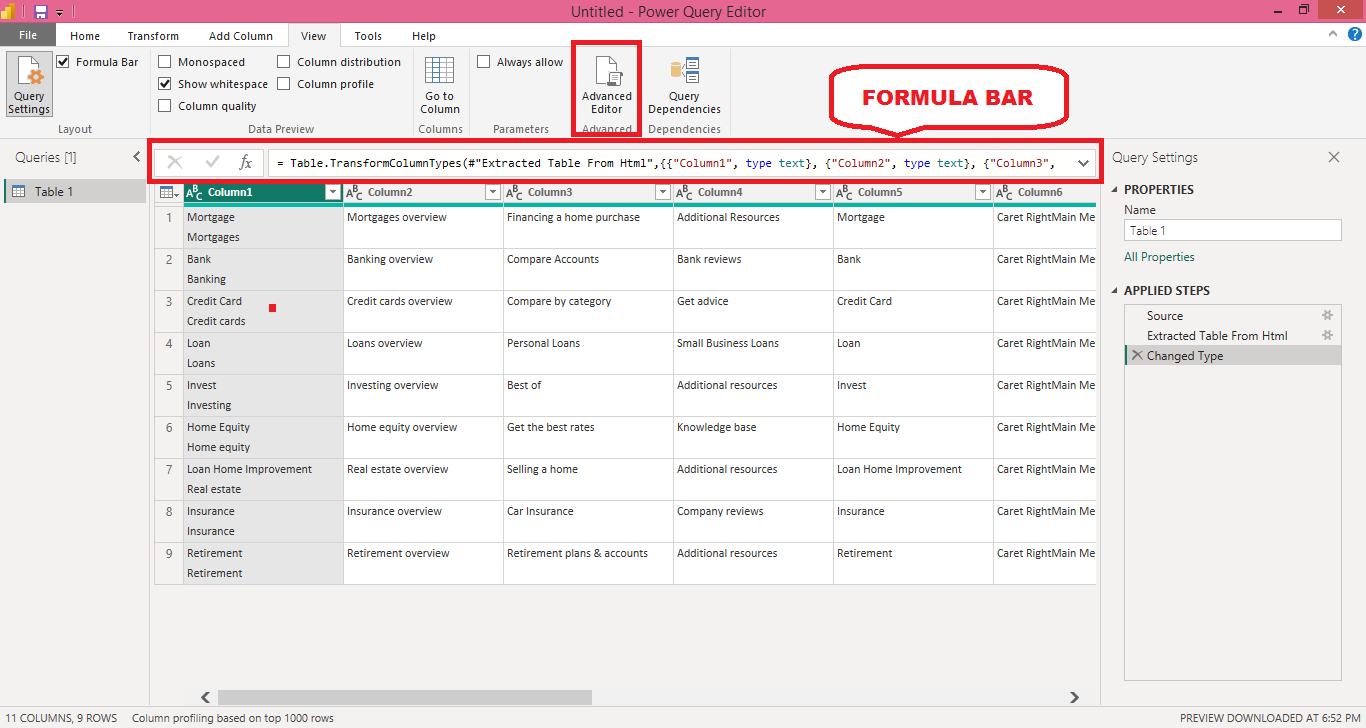
Task: Open the Advanced Editor
Action: pos(607,85)
